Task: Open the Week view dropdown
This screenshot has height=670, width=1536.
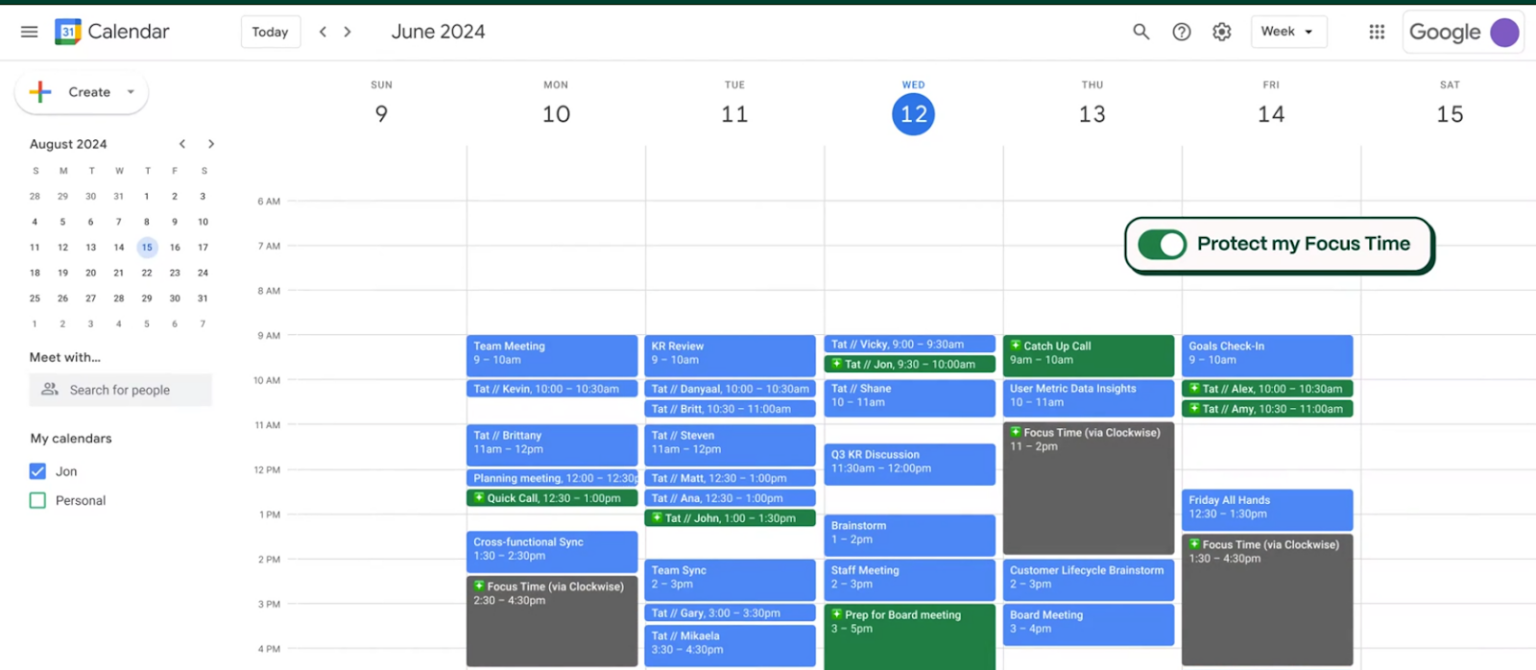Action: [1288, 31]
